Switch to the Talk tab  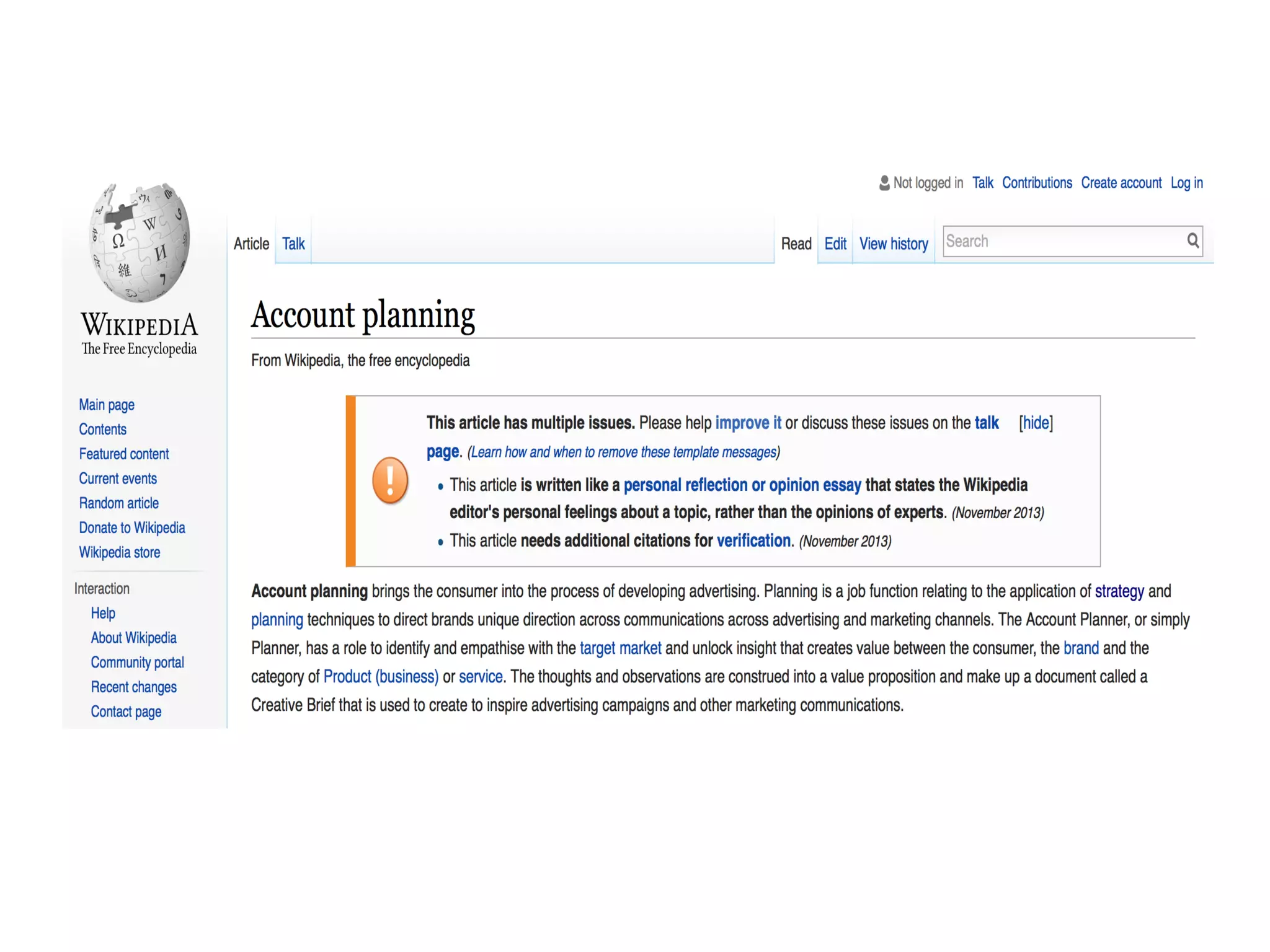pyautogui.click(x=293, y=244)
